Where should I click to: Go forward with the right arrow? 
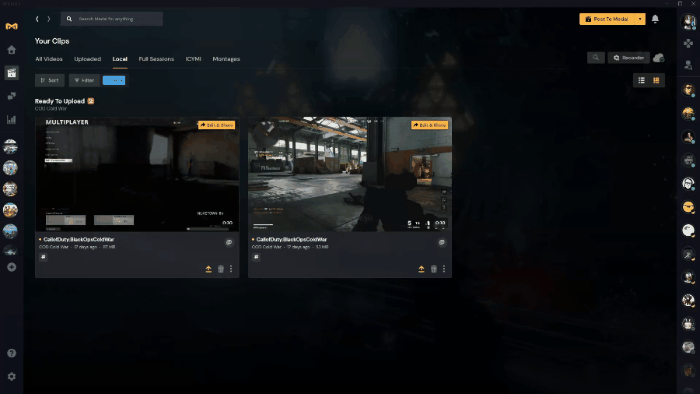[49, 19]
